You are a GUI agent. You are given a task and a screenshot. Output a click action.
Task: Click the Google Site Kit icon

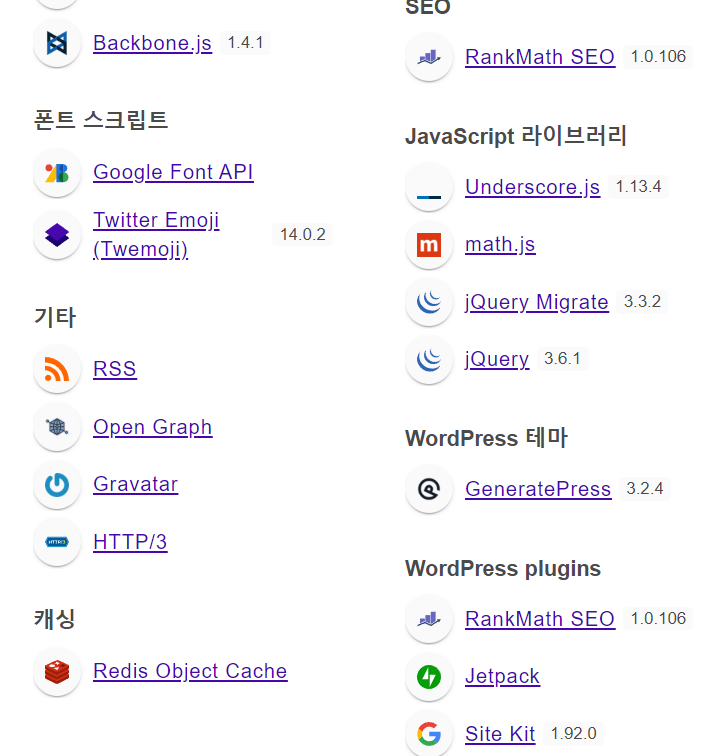click(x=429, y=734)
